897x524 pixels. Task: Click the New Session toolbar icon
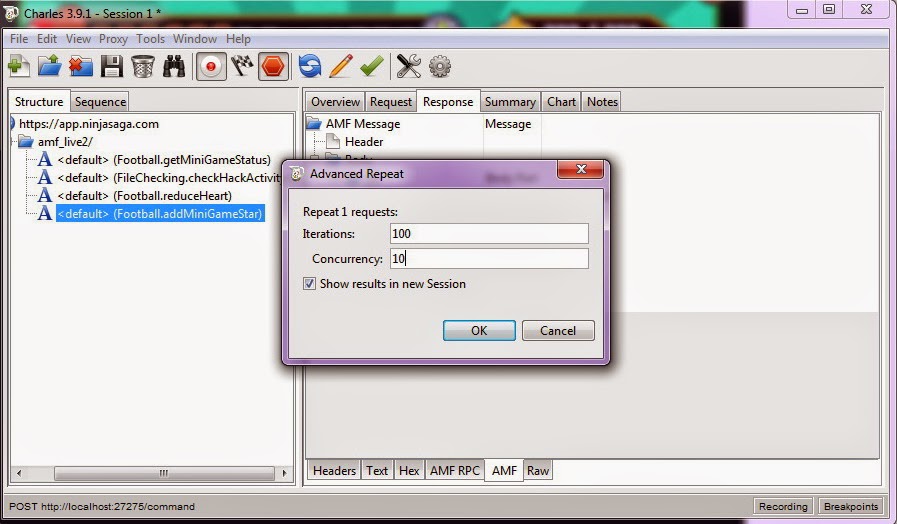pos(19,66)
